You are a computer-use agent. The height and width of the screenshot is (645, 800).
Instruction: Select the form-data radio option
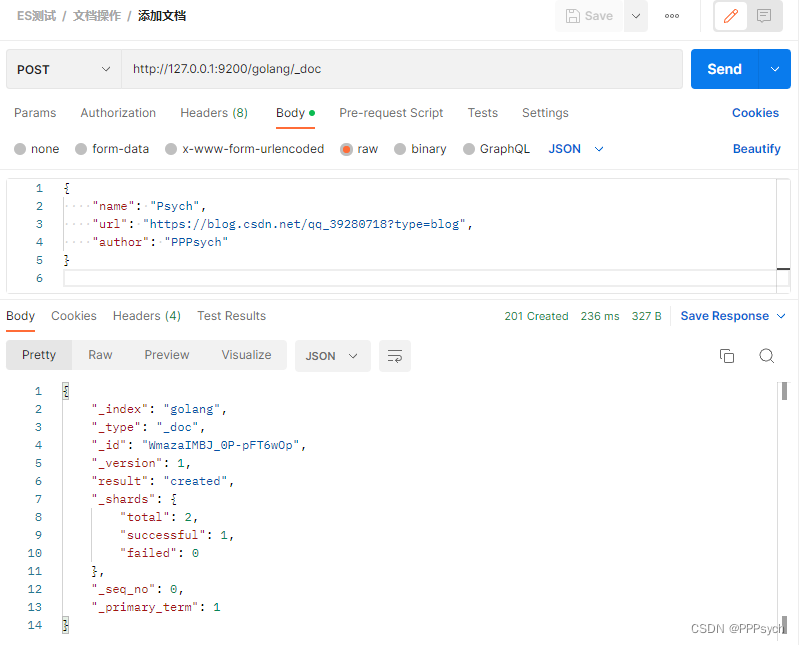pos(81,149)
